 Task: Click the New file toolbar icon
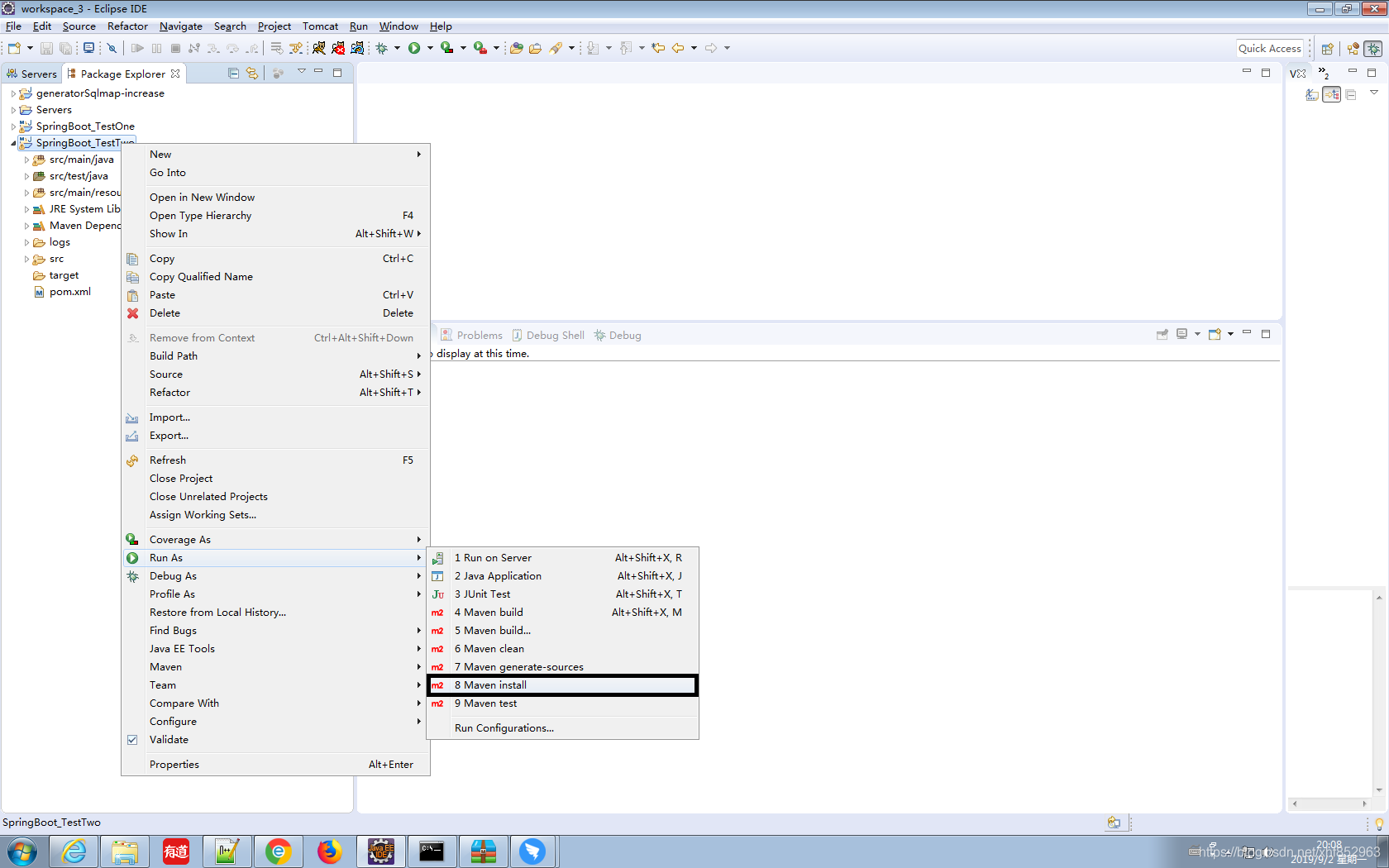(14, 48)
